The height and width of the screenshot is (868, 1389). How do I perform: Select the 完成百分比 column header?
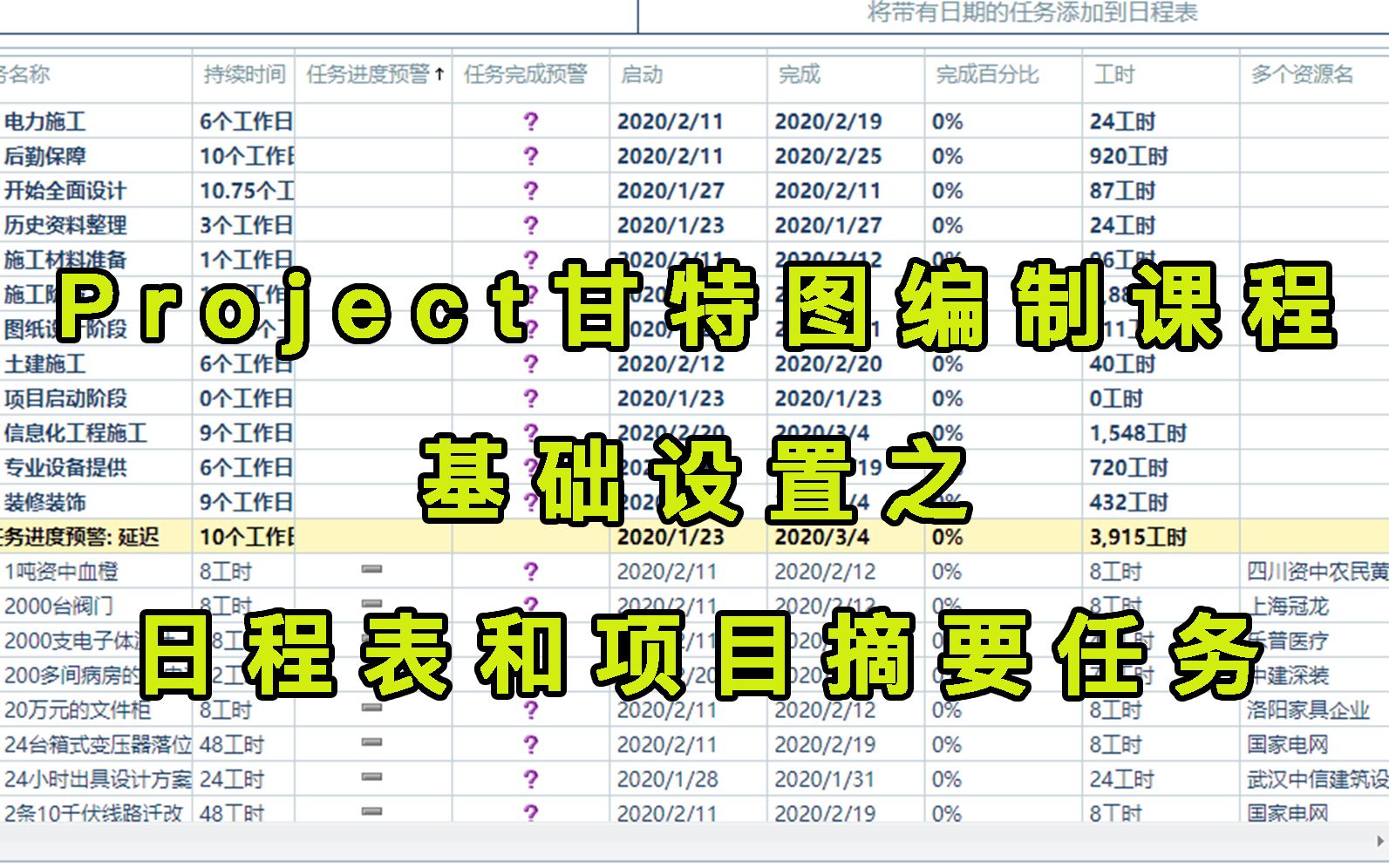[x=1004, y=75]
